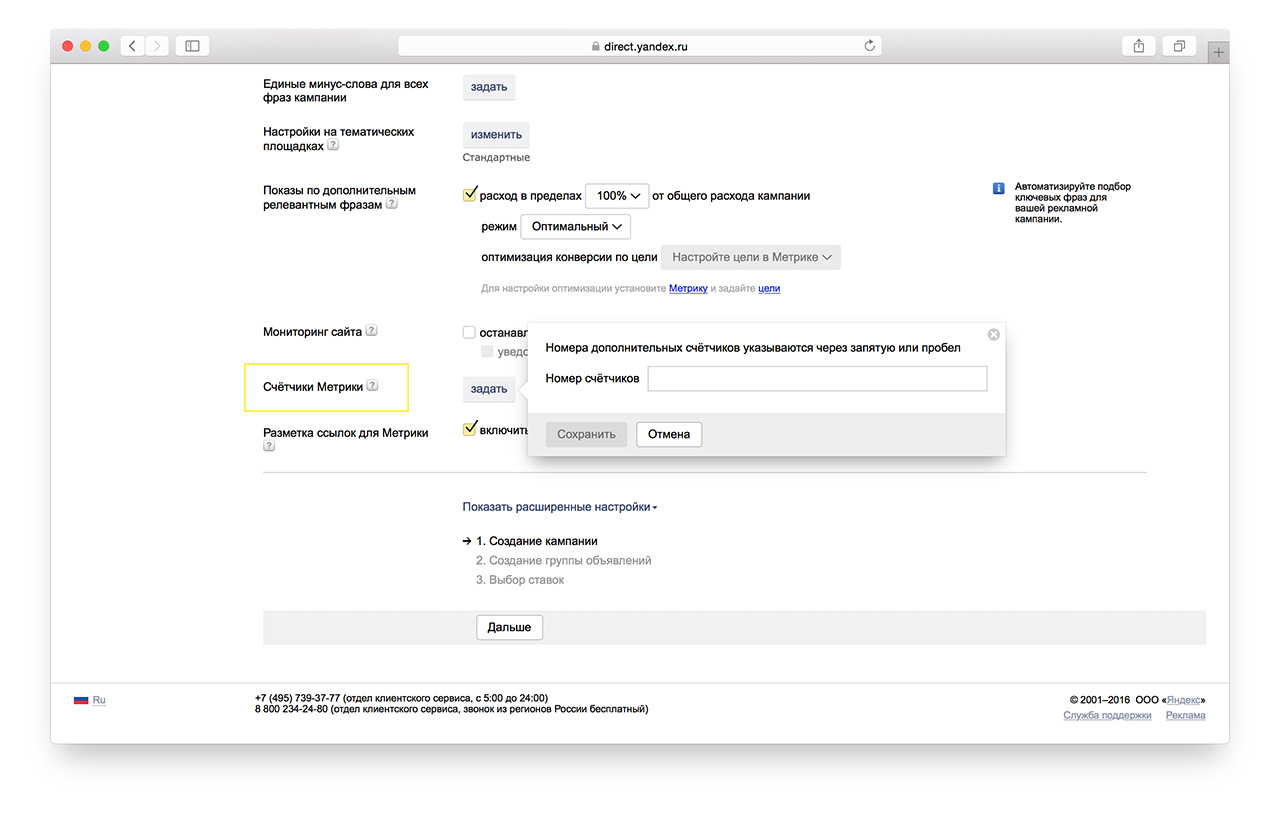
Task: Enable the Мониторинг сайта checkbox
Action: [469, 332]
